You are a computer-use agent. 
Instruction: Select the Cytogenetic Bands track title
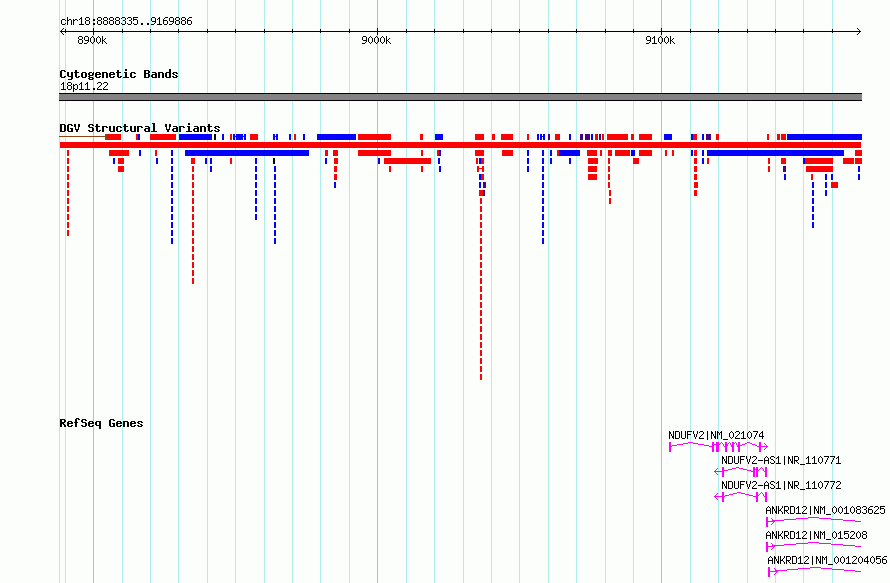point(119,74)
